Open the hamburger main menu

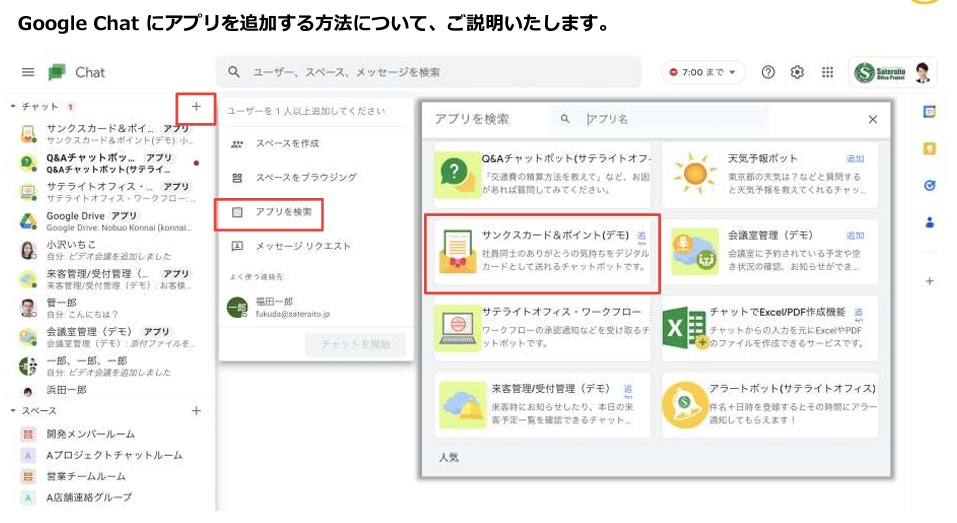click(28, 72)
